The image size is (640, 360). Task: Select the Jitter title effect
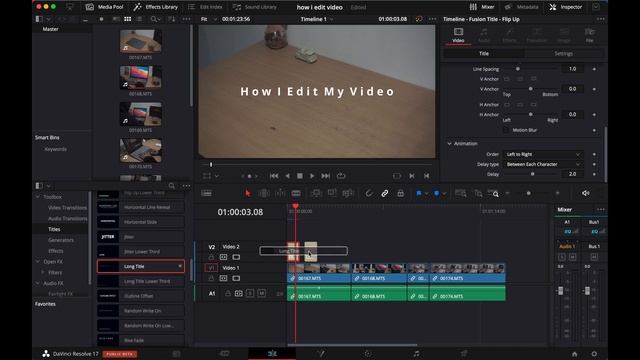click(141, 237)
